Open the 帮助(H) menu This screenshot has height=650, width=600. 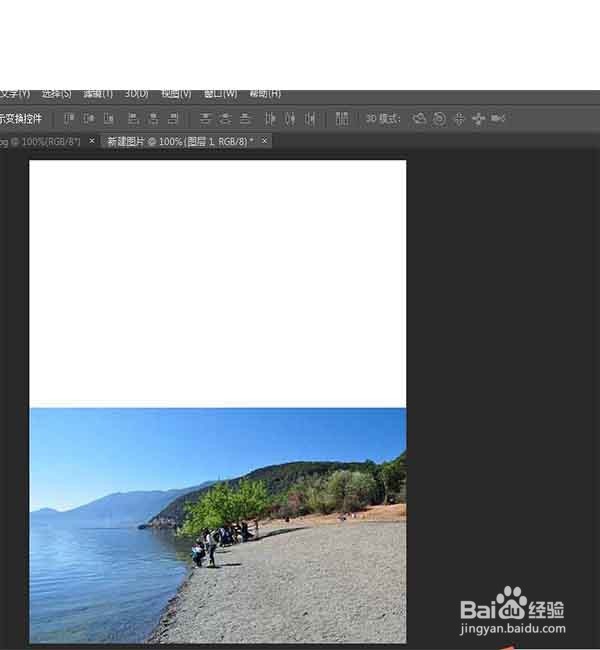(265, 94)
